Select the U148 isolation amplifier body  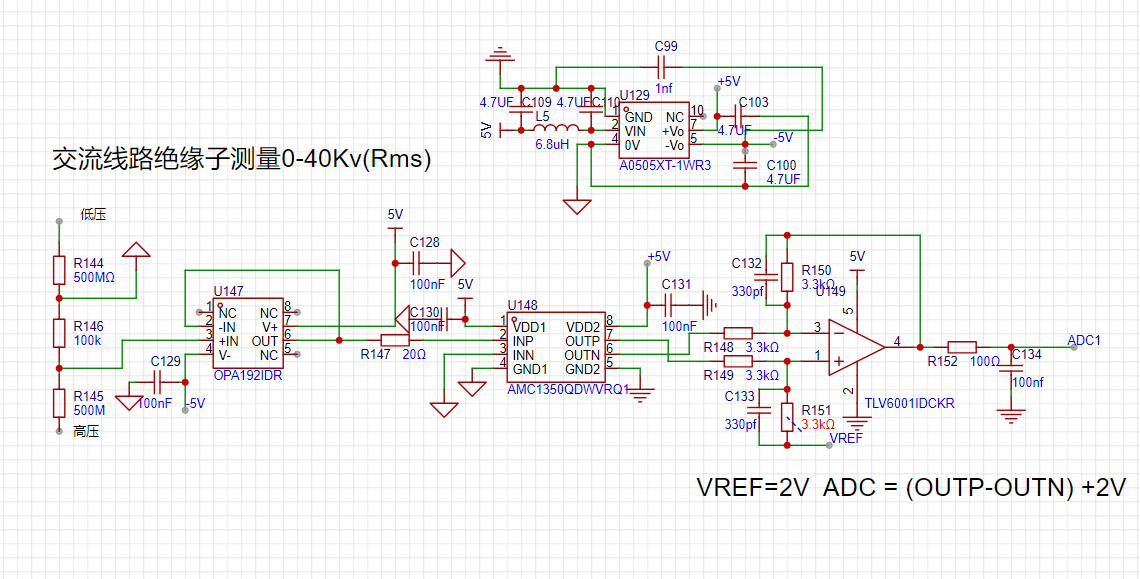556,348
